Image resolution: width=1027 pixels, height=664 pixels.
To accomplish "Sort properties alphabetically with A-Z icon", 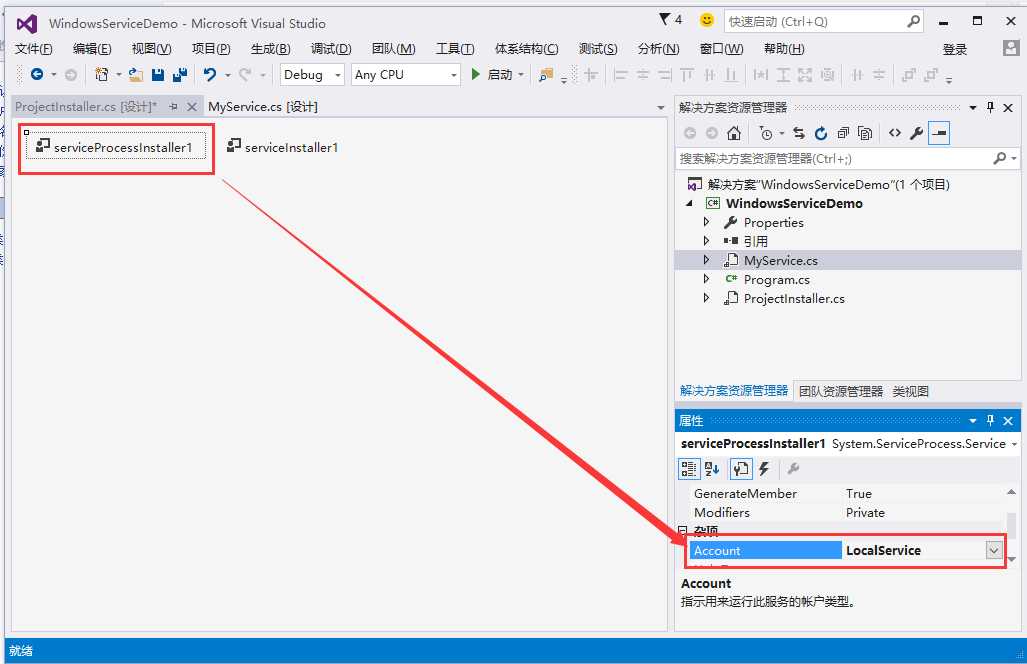I will click(712, 469).
